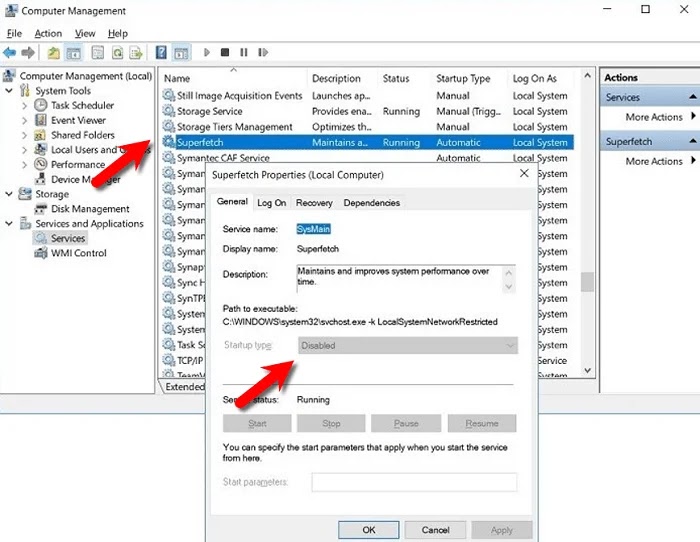The height and width of the screenshot is (542, 700).
Task: Open the Help menu
Action: click(117, 33)
